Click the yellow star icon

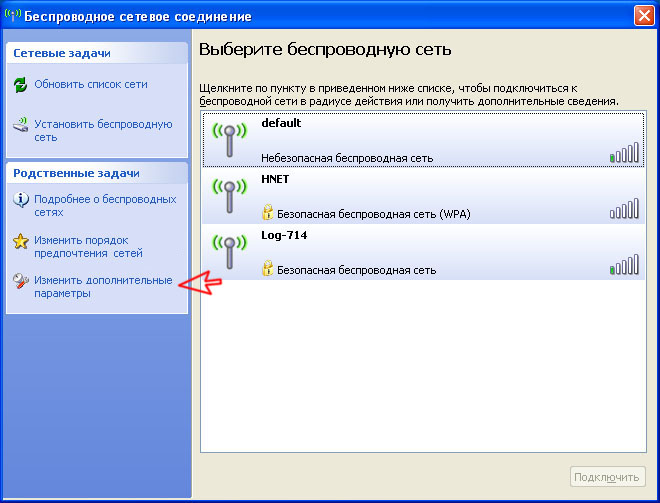point(21,241)
